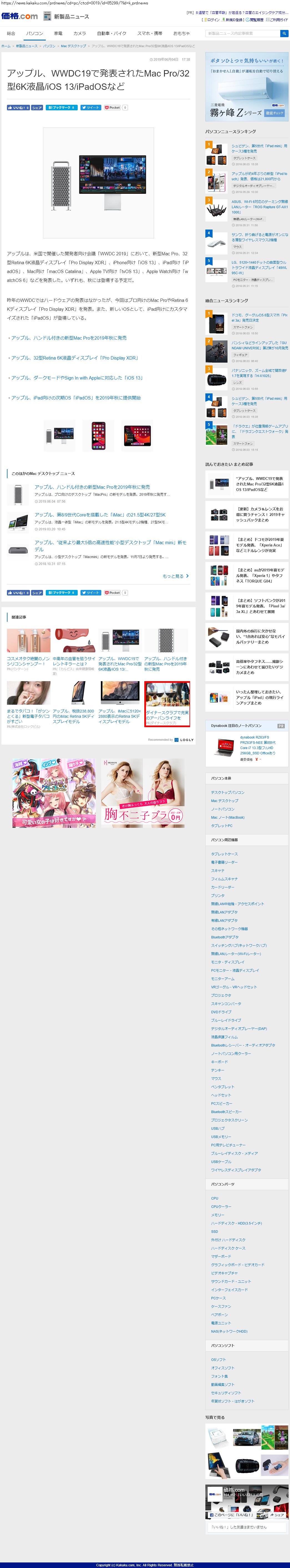The height and width of the screenshot is (1568, 290).
Task: Open the マザーボード category link
Action: coord(221,1256)
